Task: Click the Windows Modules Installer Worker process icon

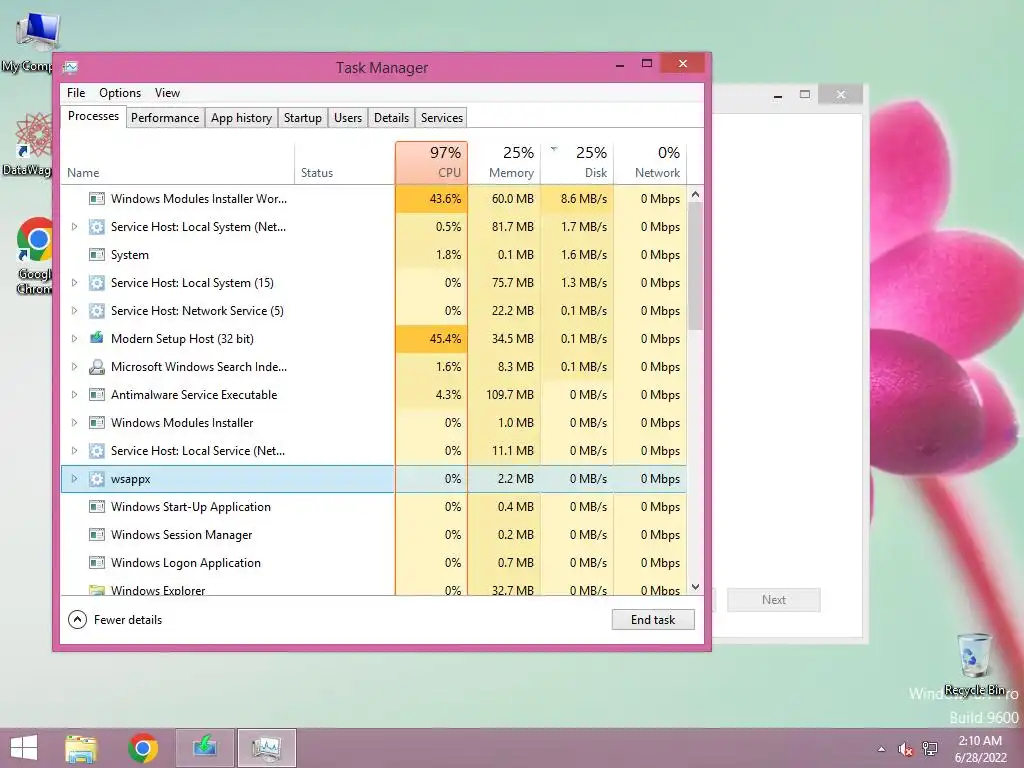Action: point(97,199)
